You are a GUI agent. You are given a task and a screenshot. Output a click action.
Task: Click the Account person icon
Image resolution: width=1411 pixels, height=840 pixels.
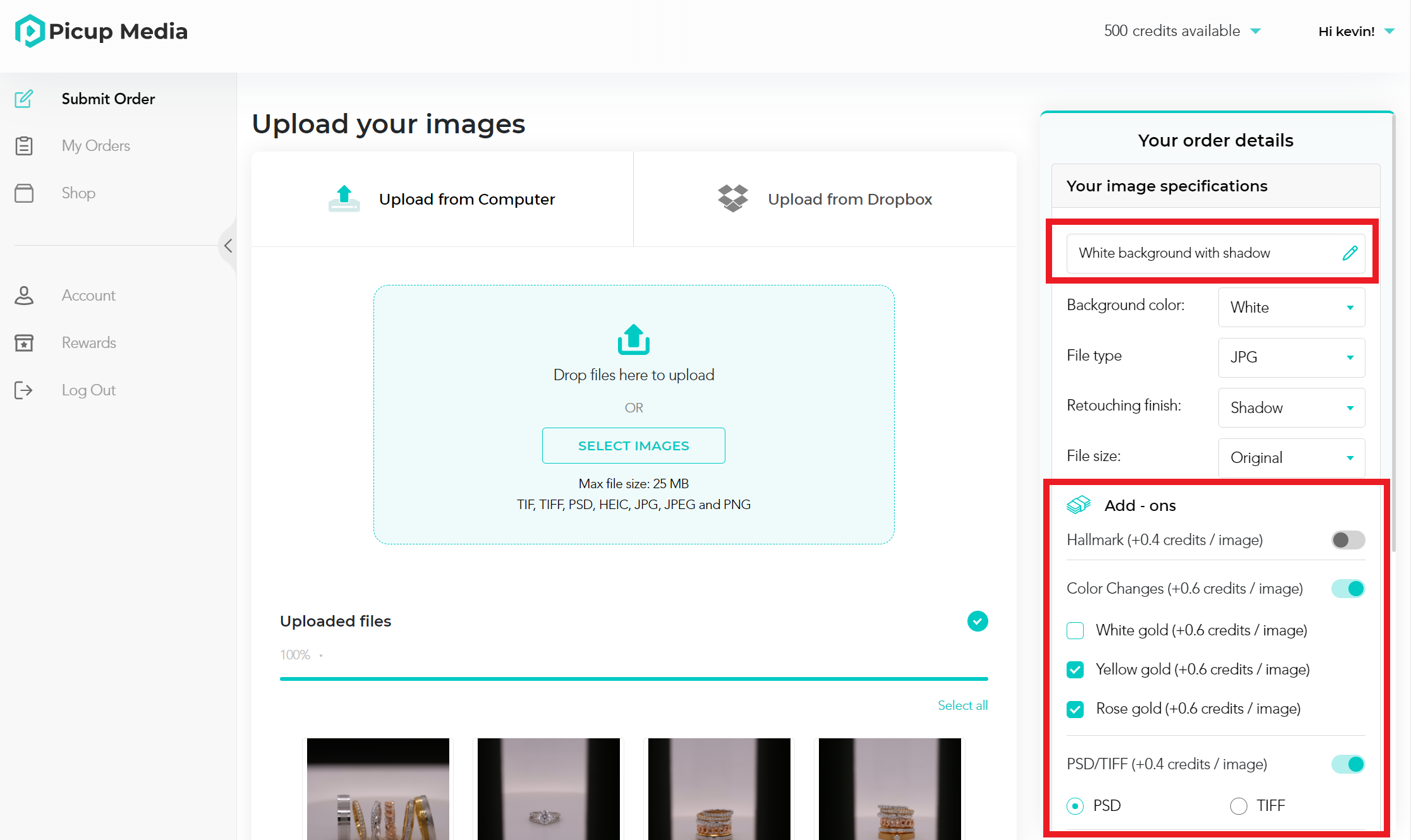point(24,296)
